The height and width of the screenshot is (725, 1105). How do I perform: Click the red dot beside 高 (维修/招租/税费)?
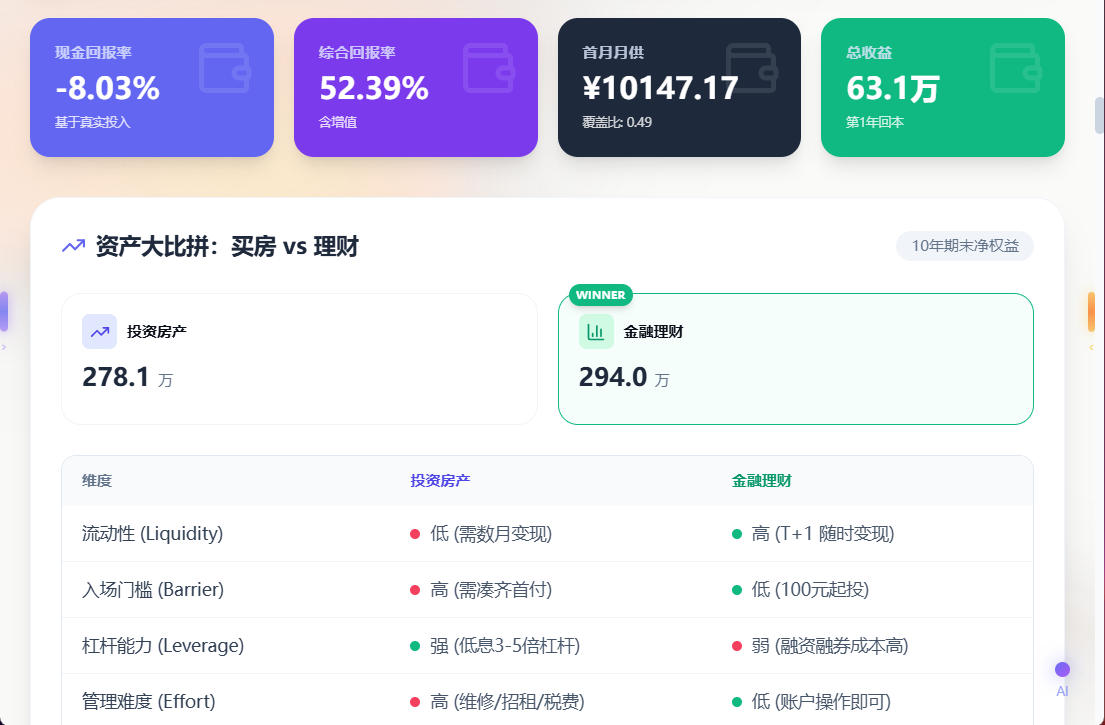pyautogui.click(x=415, y=702)
